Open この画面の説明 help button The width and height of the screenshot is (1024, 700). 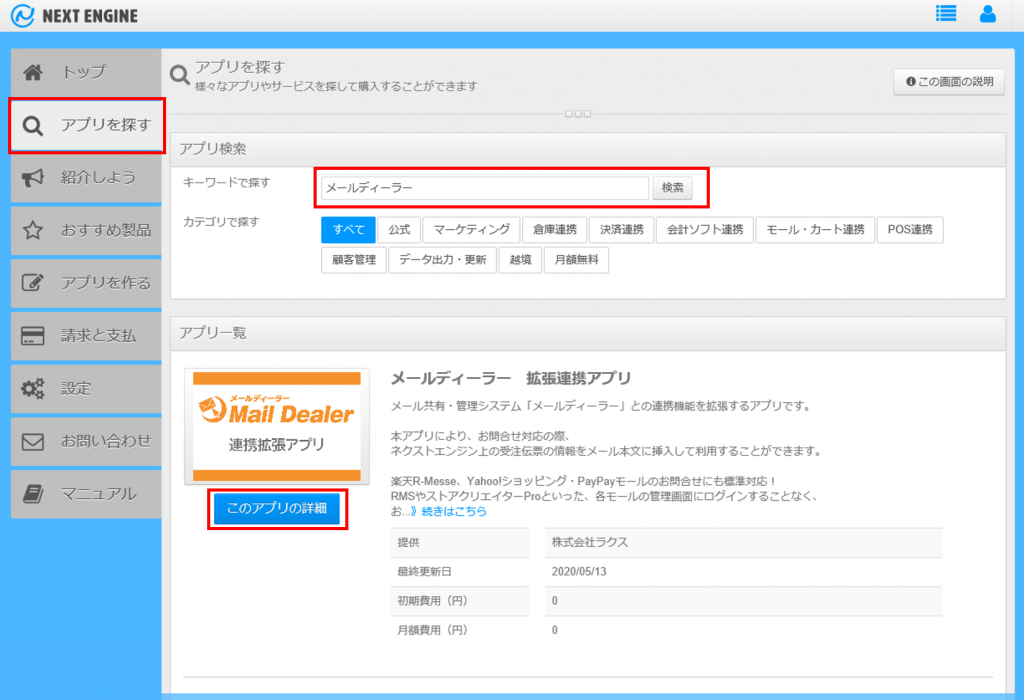(949, 82)
